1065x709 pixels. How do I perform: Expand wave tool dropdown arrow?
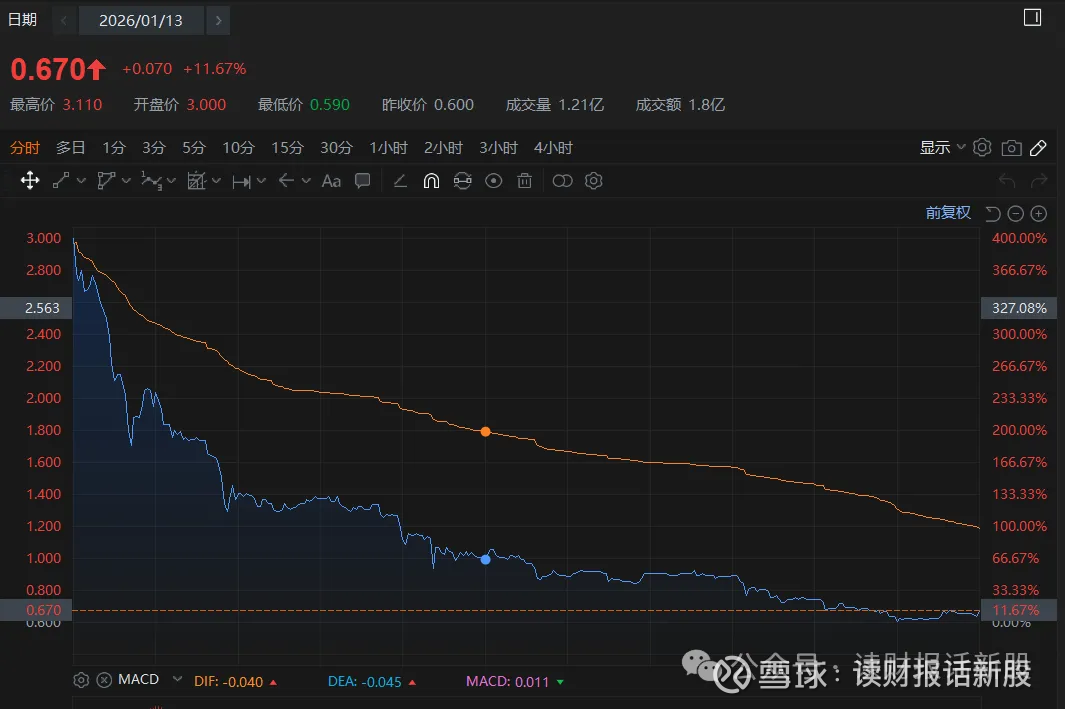coord(171,181)
